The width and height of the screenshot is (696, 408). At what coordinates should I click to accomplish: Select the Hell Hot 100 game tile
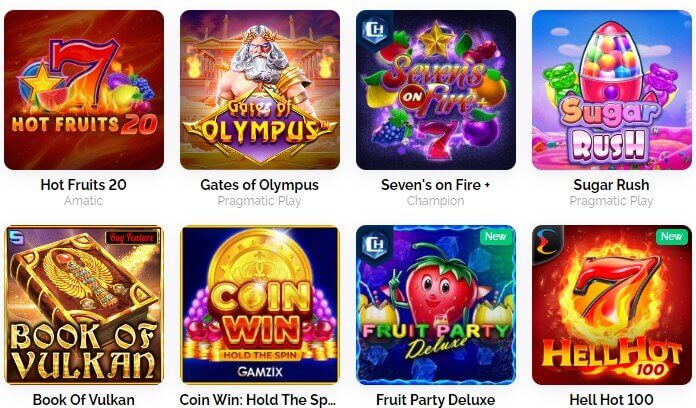[612, 305]
